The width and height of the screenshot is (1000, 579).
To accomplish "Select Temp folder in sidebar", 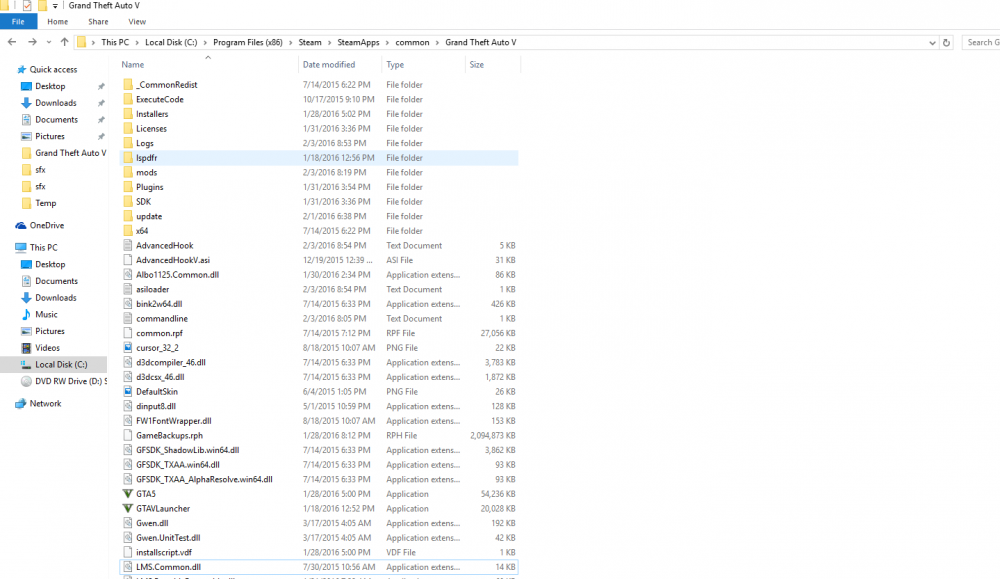I will (45, 203).
